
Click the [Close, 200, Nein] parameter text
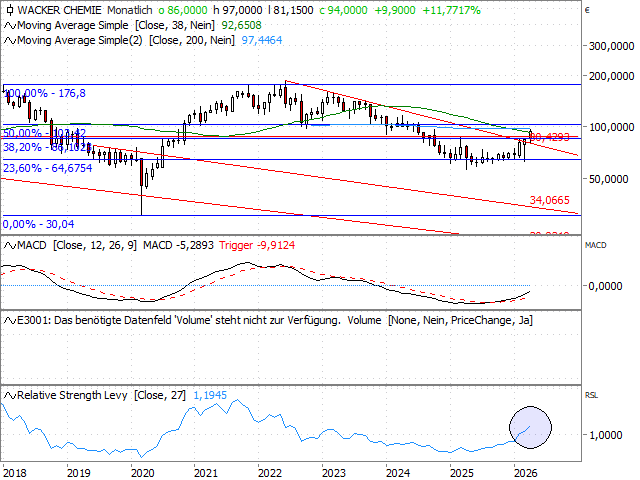192,40
